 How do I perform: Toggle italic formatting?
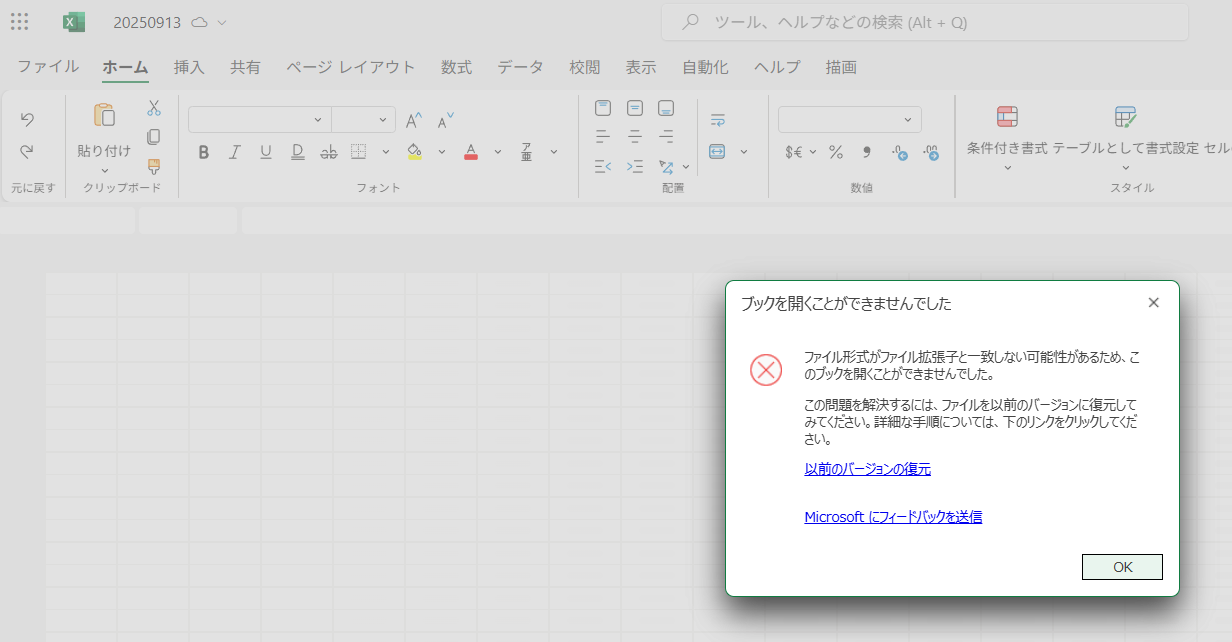234,152
